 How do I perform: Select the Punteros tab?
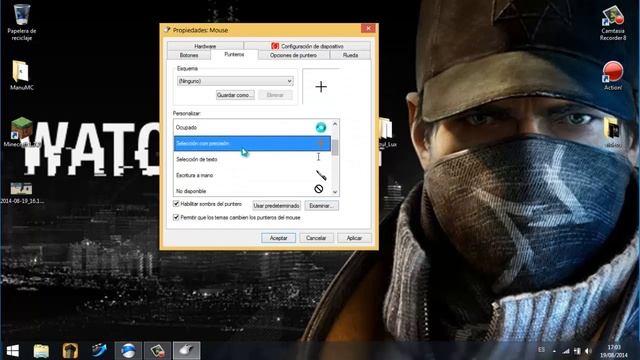click(234, 54)
